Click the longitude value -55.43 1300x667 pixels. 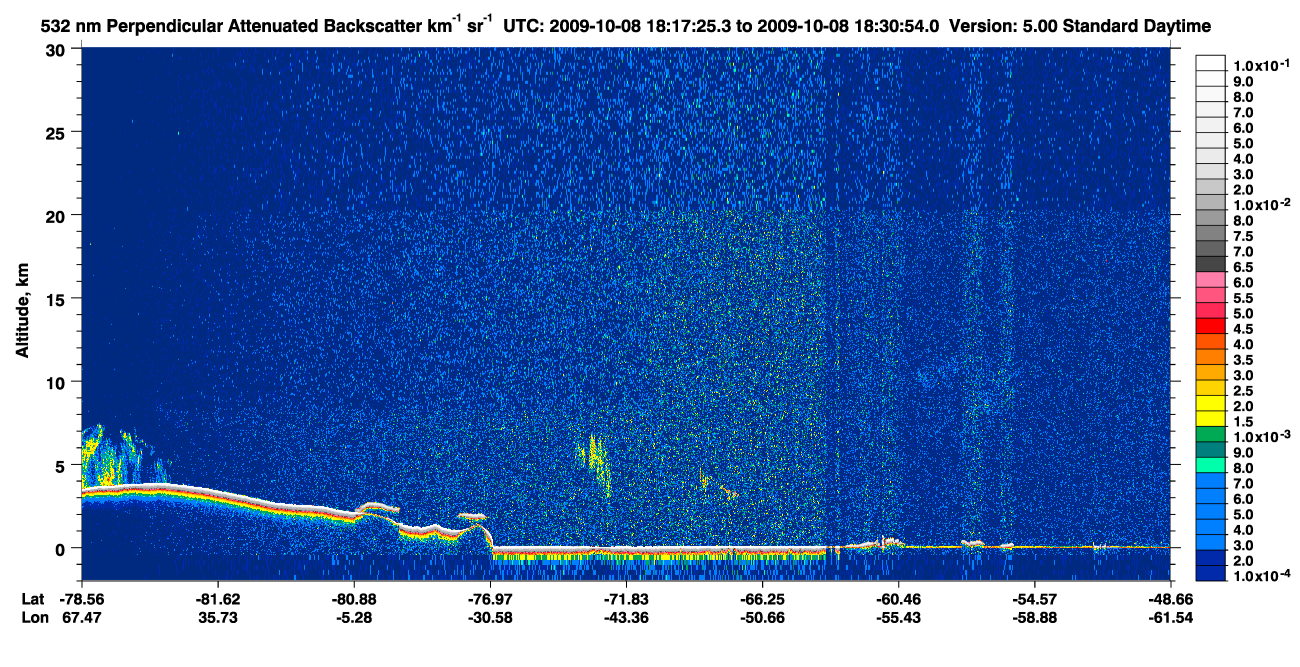click(x=898, y=618)
